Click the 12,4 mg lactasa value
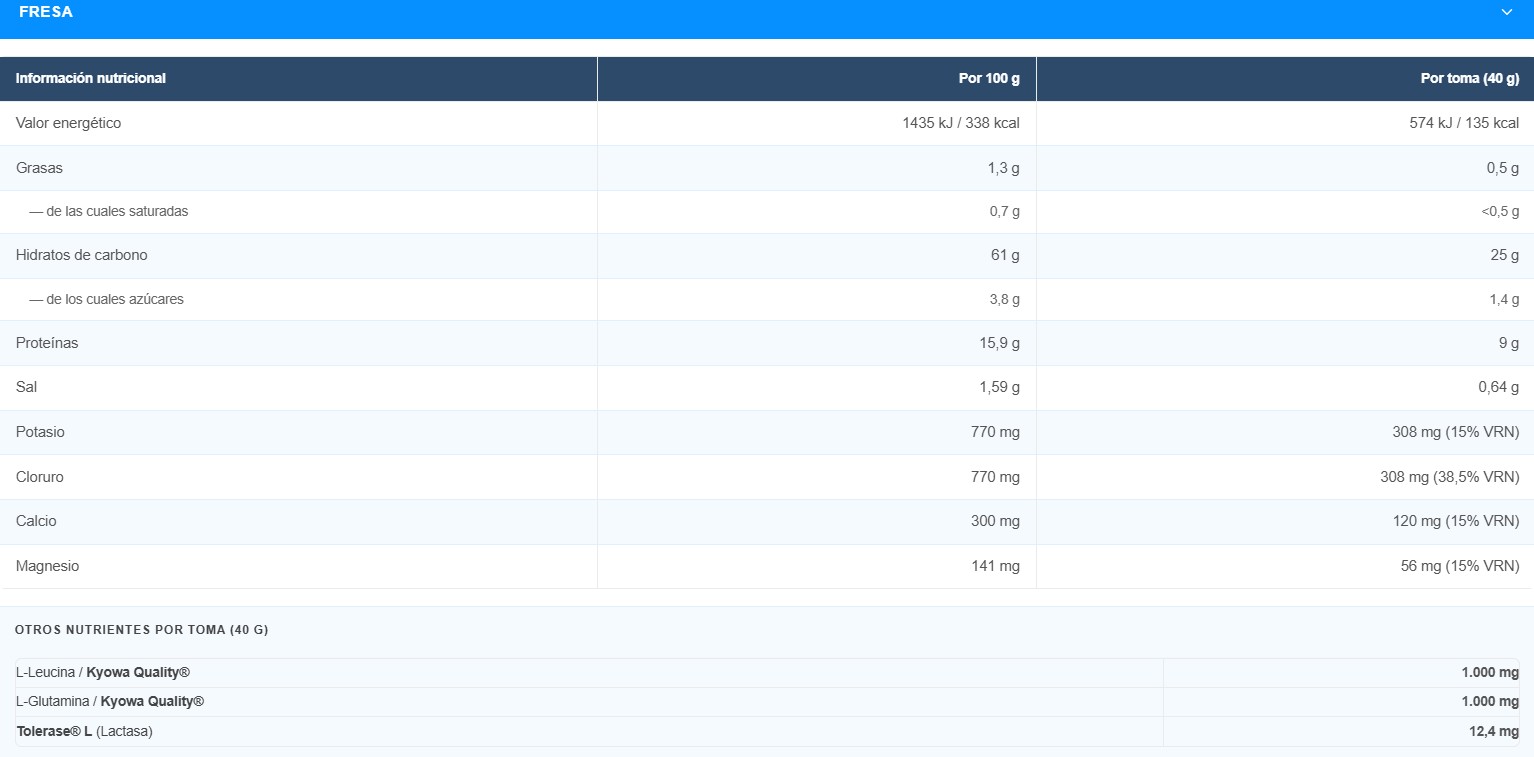1534x757 pixels. click(x=1494, y=732)
